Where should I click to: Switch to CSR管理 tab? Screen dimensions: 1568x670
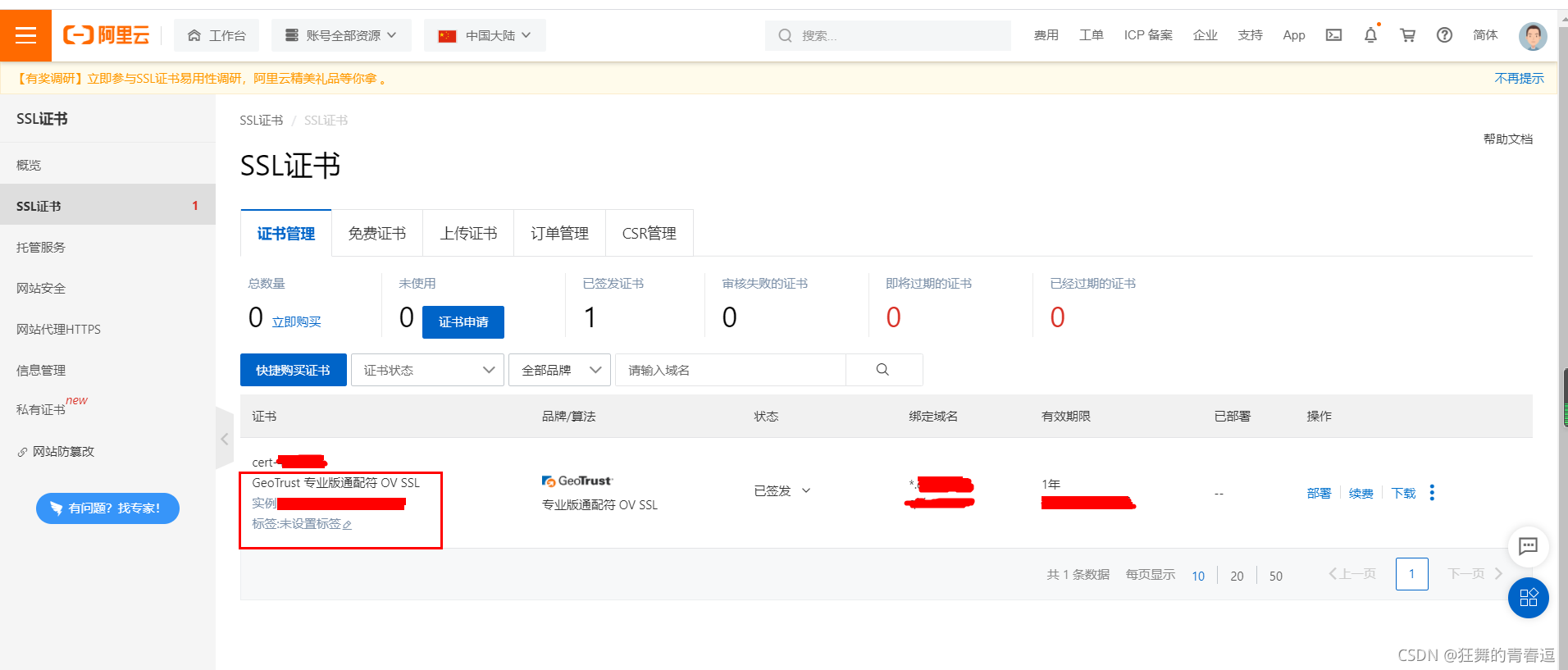pyautogui.click(x=650, y=234)
